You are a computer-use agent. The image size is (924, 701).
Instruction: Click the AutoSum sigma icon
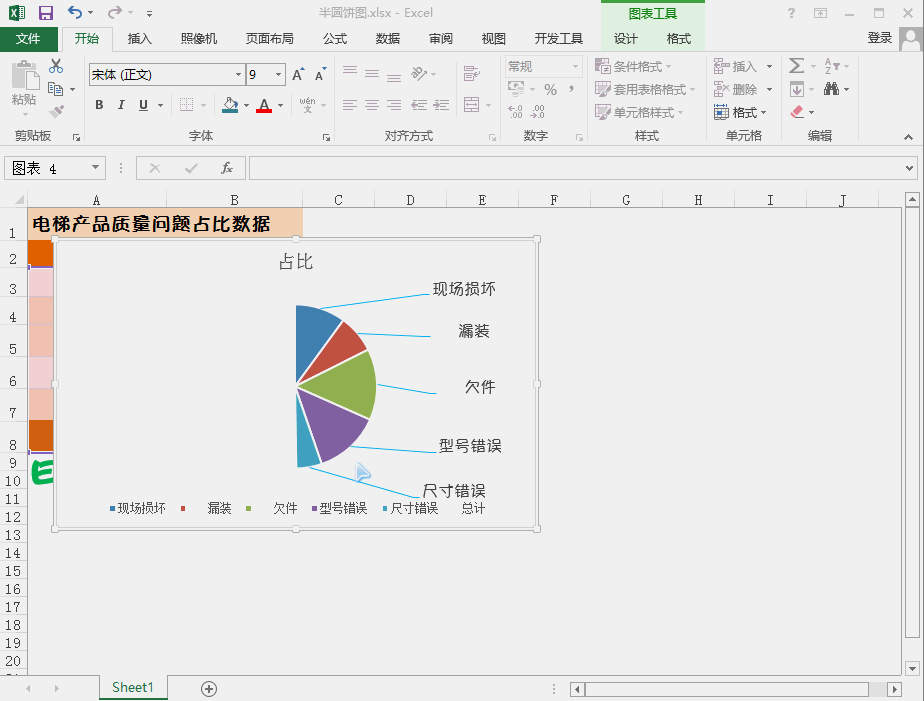pyautogui.click(x=797, y=65)
